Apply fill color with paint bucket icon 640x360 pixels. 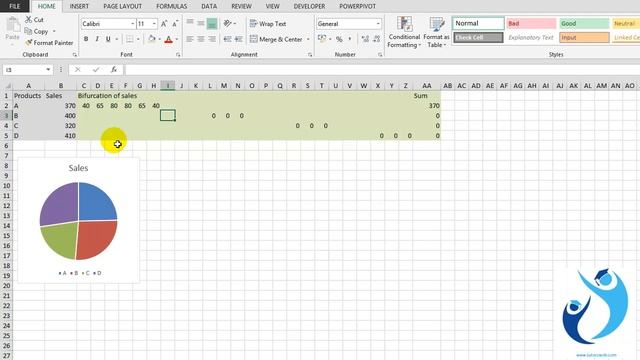151,39
